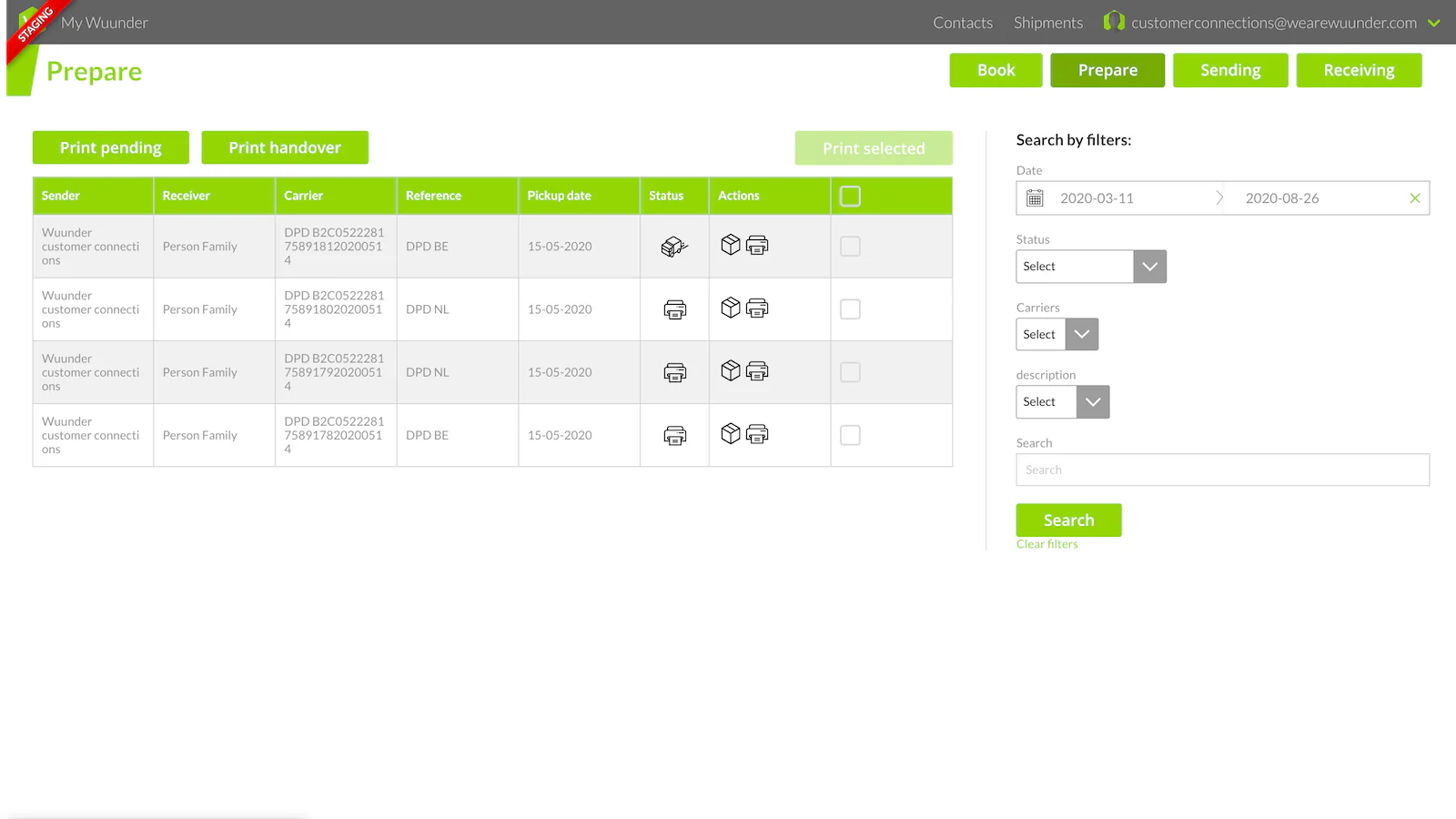Screen dimensions: 1456x819
Task: Click printer status icon for reference 75891782020051
Action: pyautogui.click(x=674, y=435)
